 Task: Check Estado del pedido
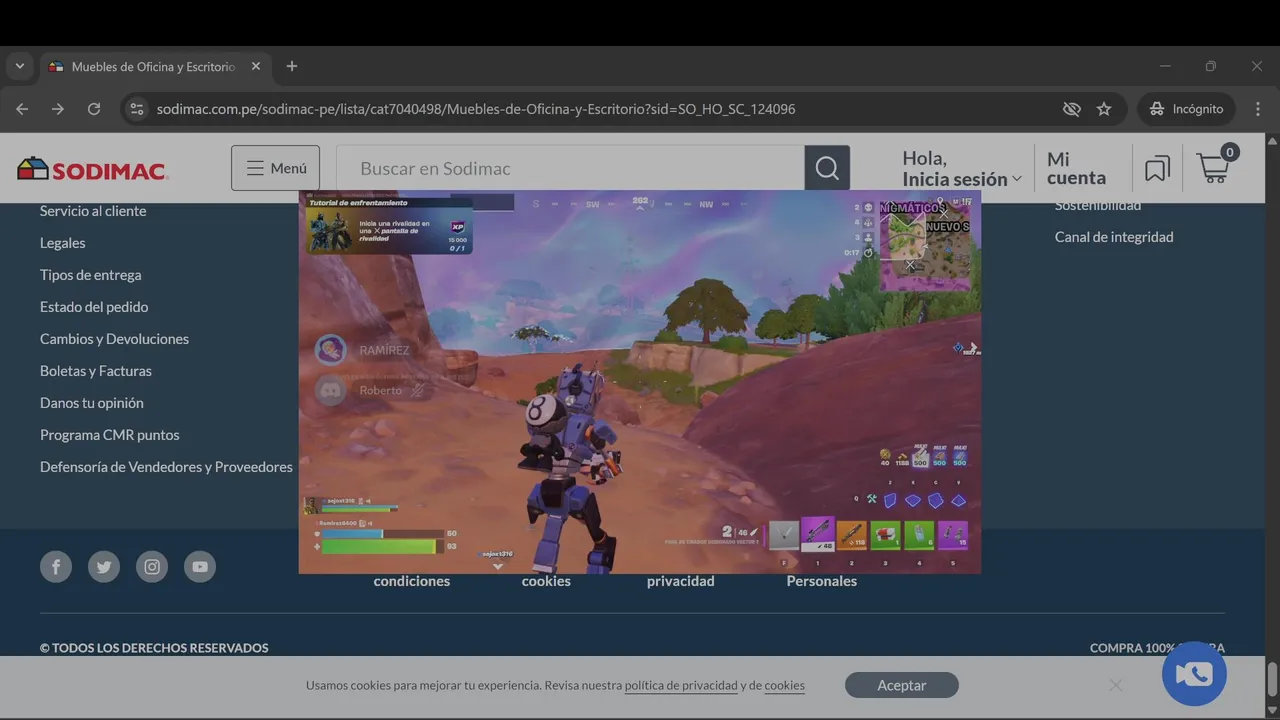[94, 307]
